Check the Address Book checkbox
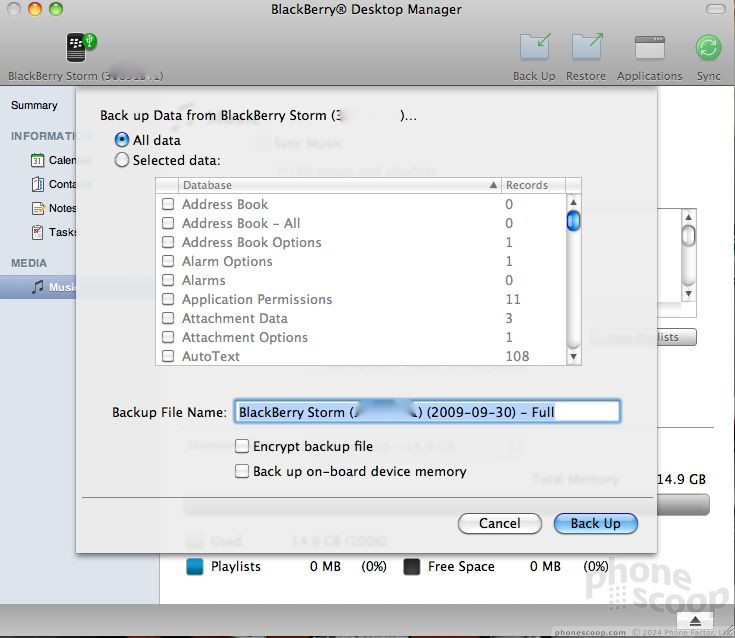735x638 pixels. tap(168, 204)
